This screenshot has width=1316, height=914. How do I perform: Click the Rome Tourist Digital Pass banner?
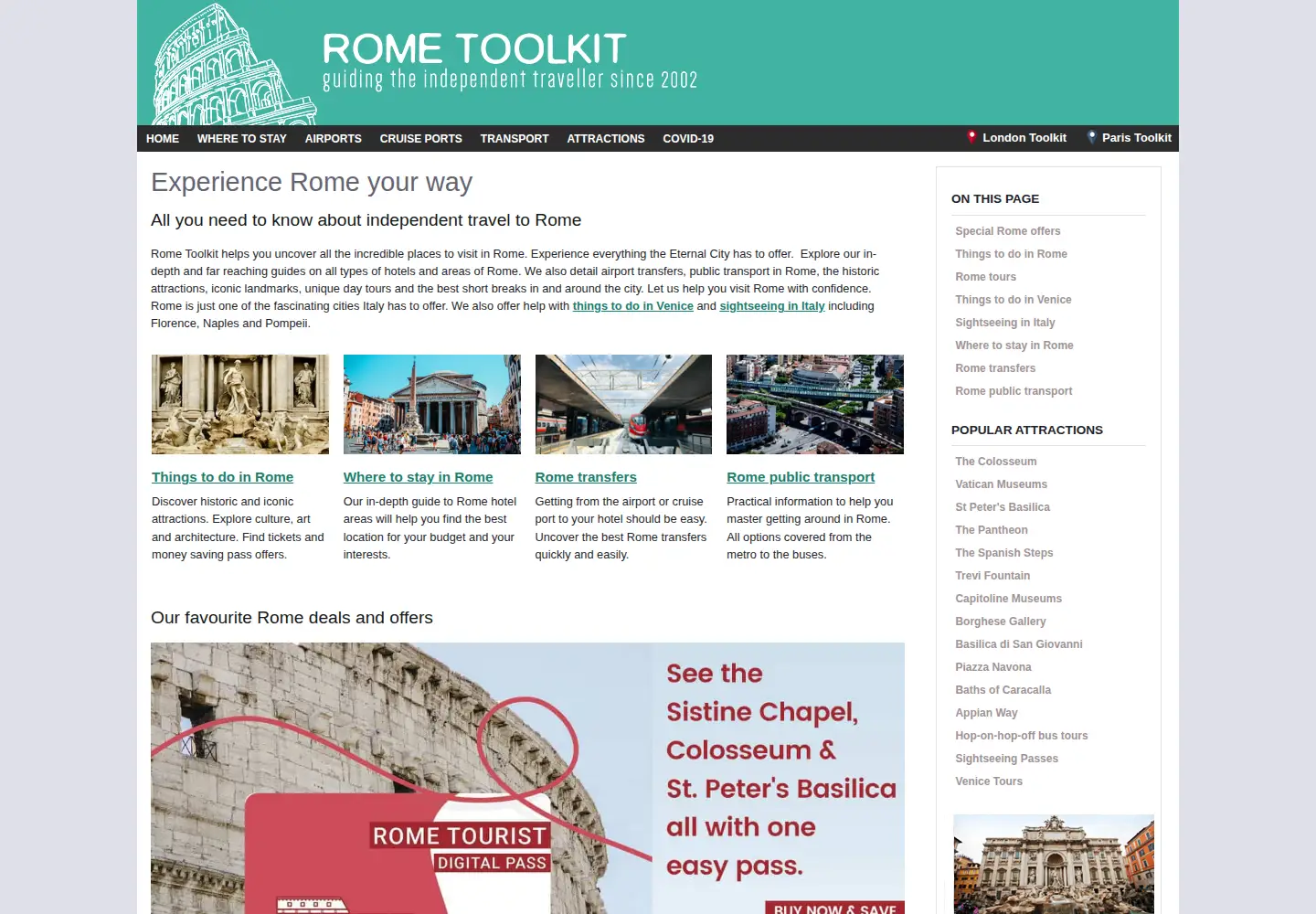[527, 778]
